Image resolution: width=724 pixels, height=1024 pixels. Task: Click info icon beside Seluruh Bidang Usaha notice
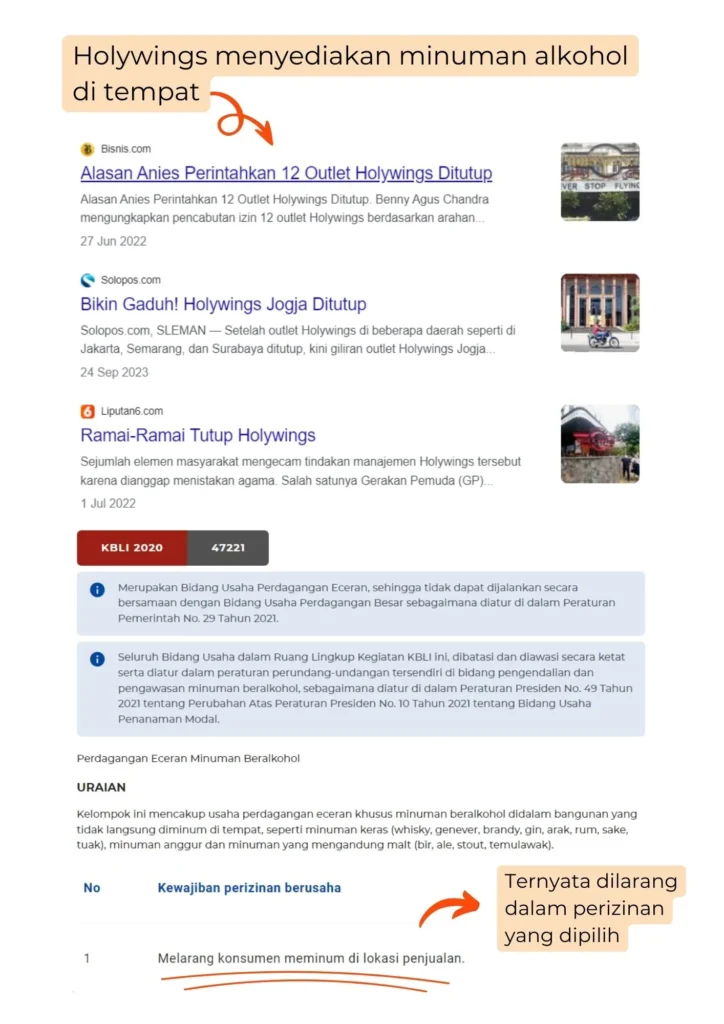coord(97,659)
